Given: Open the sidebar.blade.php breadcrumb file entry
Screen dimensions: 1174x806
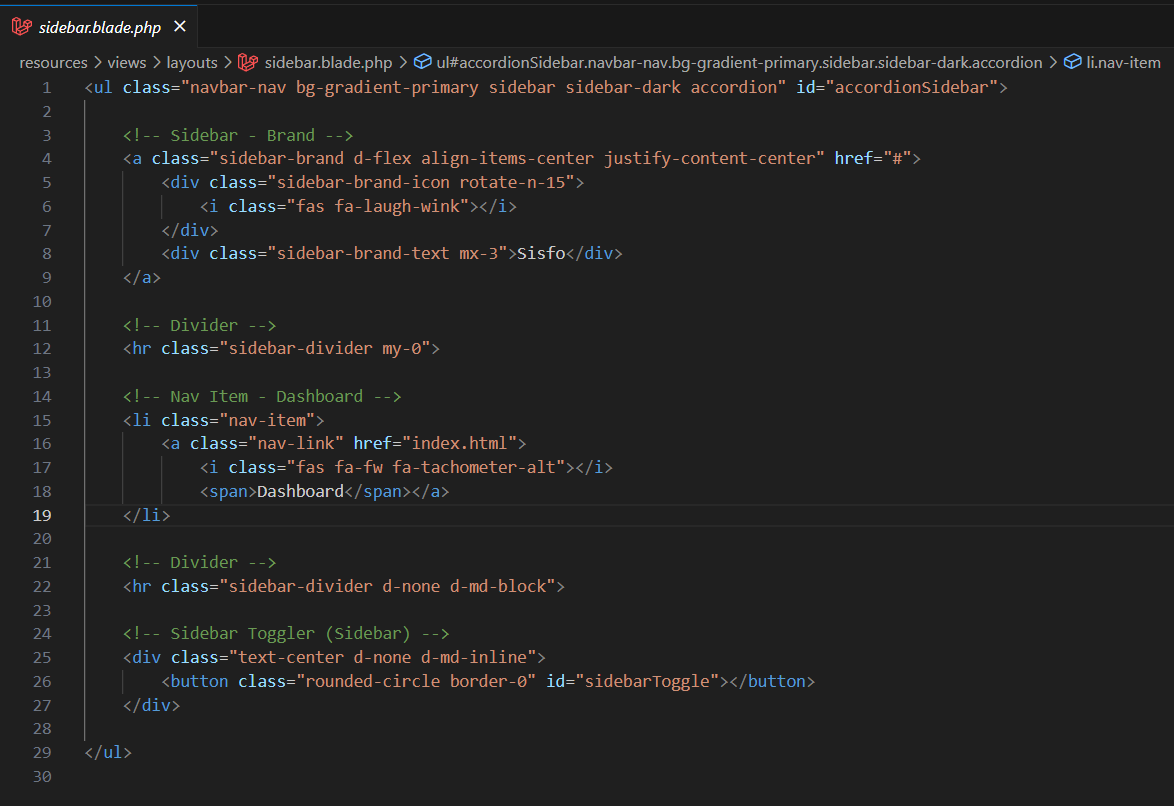Looking at the screenshot, I should coord(328,62).
